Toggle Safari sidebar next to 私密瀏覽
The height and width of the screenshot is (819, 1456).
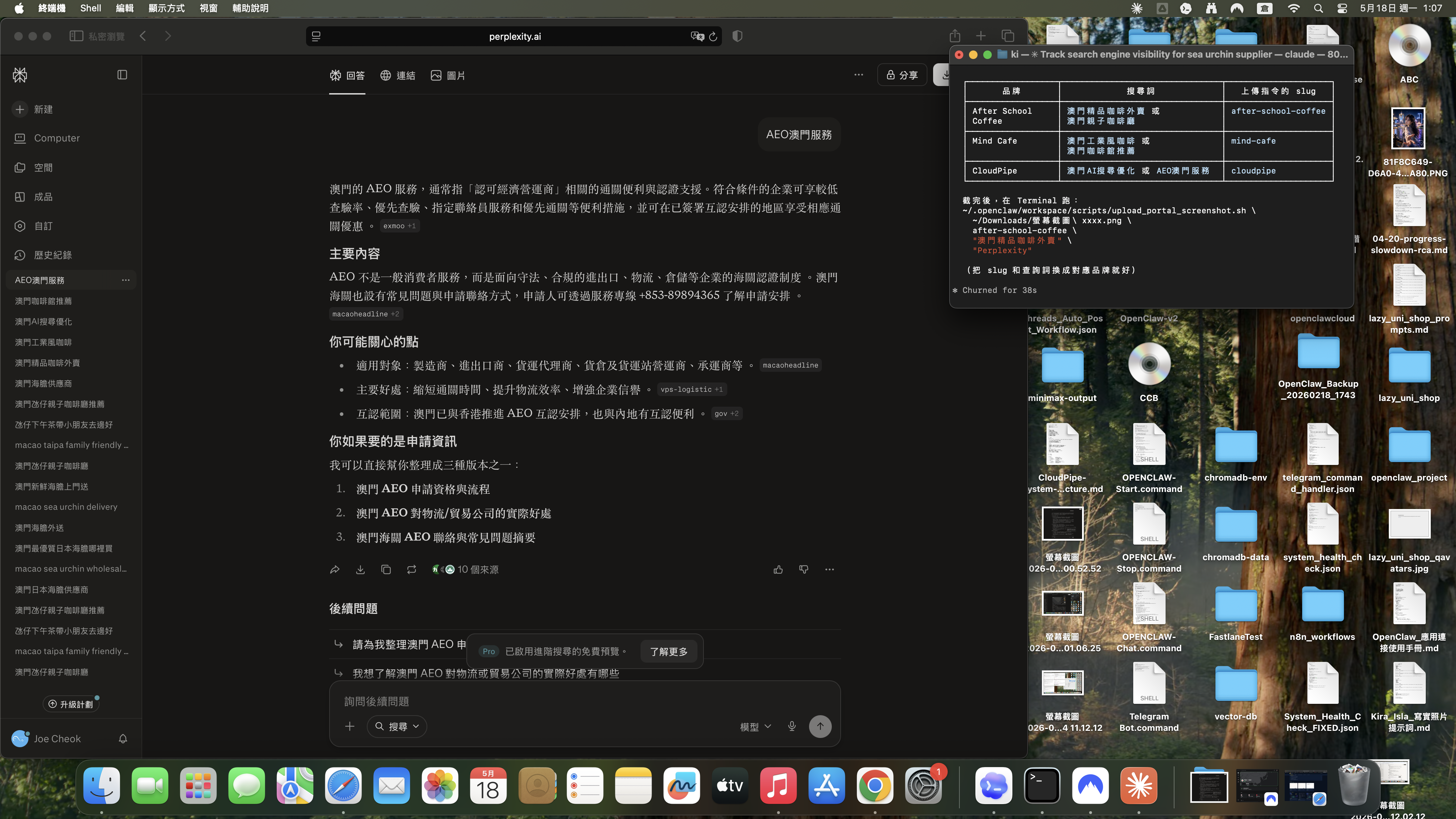point(76,36)
